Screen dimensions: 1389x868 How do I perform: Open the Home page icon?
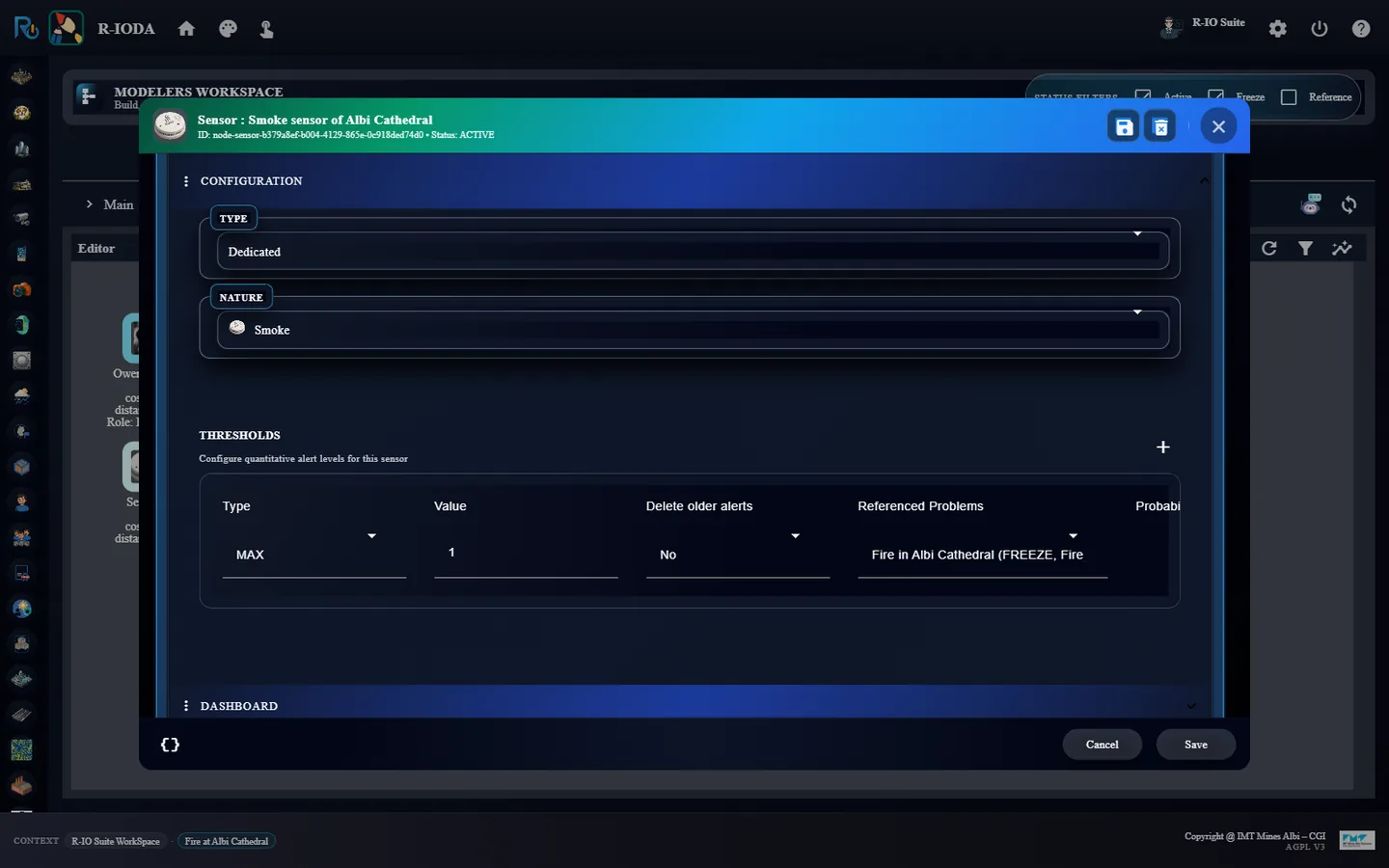point(186,29)
